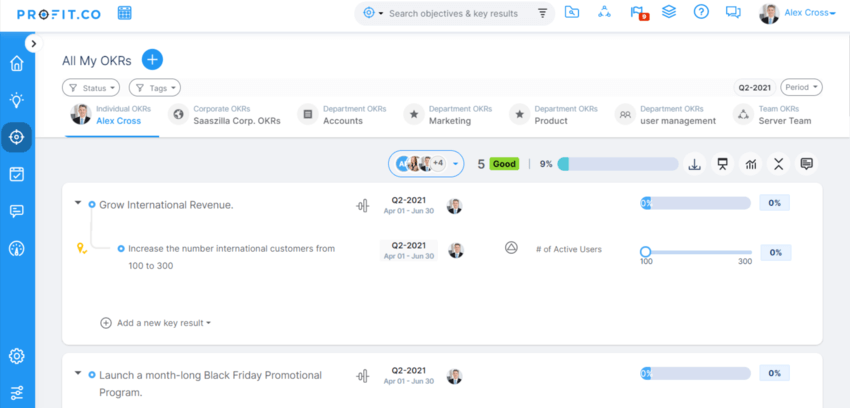Click the lightbulb ideas sidebar icon
850x408 pixels.
[16, 100]
